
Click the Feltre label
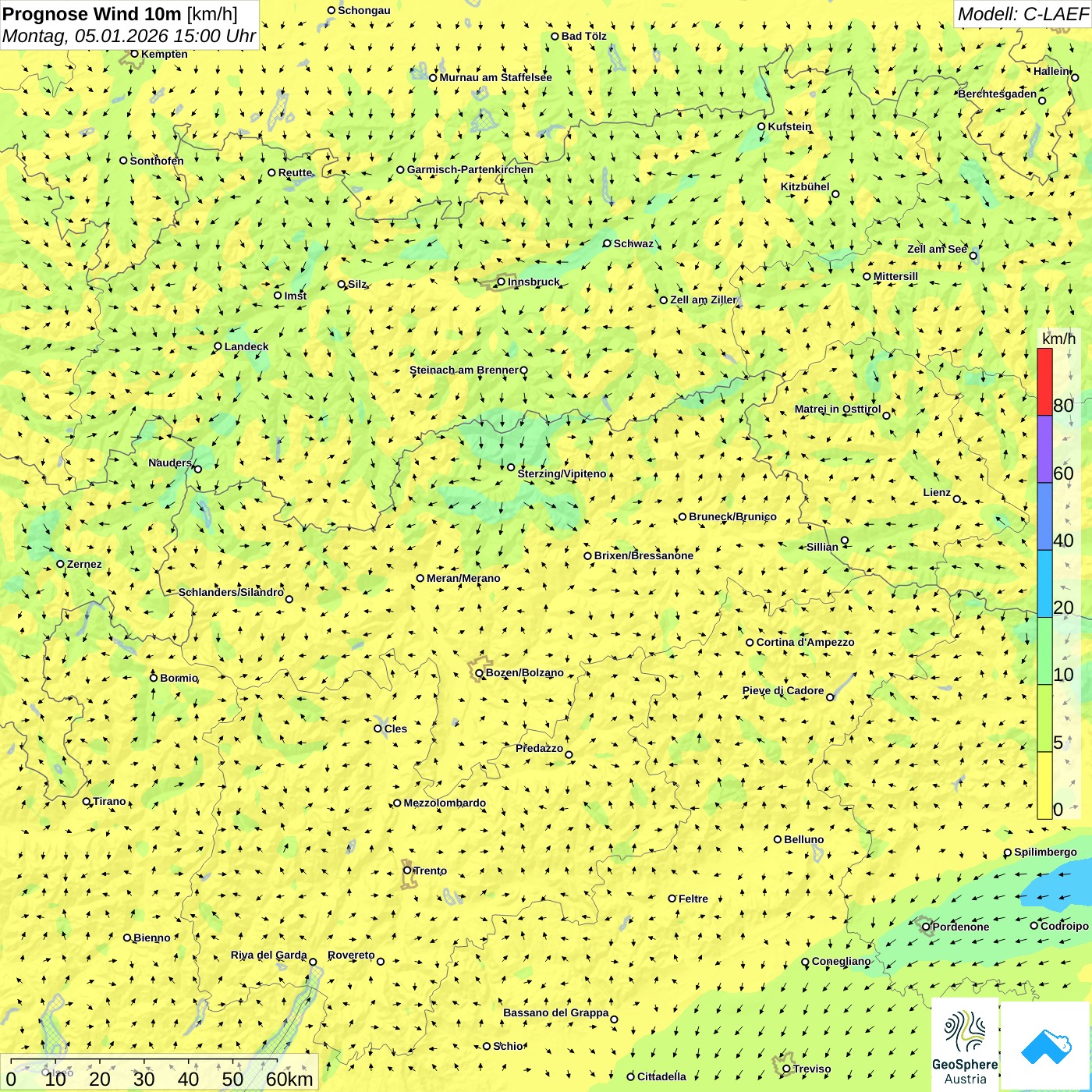tap(693, 899)
